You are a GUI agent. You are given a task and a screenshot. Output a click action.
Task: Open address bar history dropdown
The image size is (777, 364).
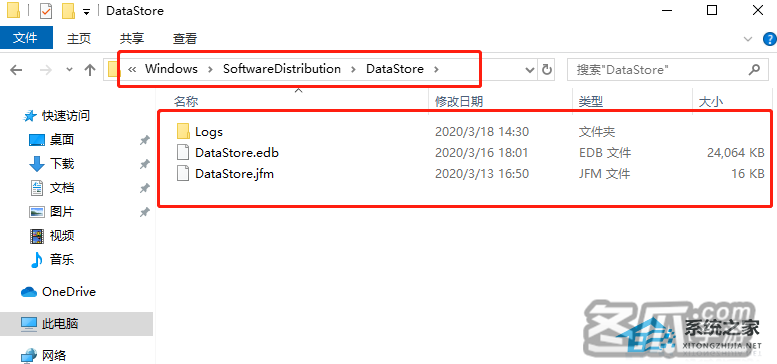(530, 70)
